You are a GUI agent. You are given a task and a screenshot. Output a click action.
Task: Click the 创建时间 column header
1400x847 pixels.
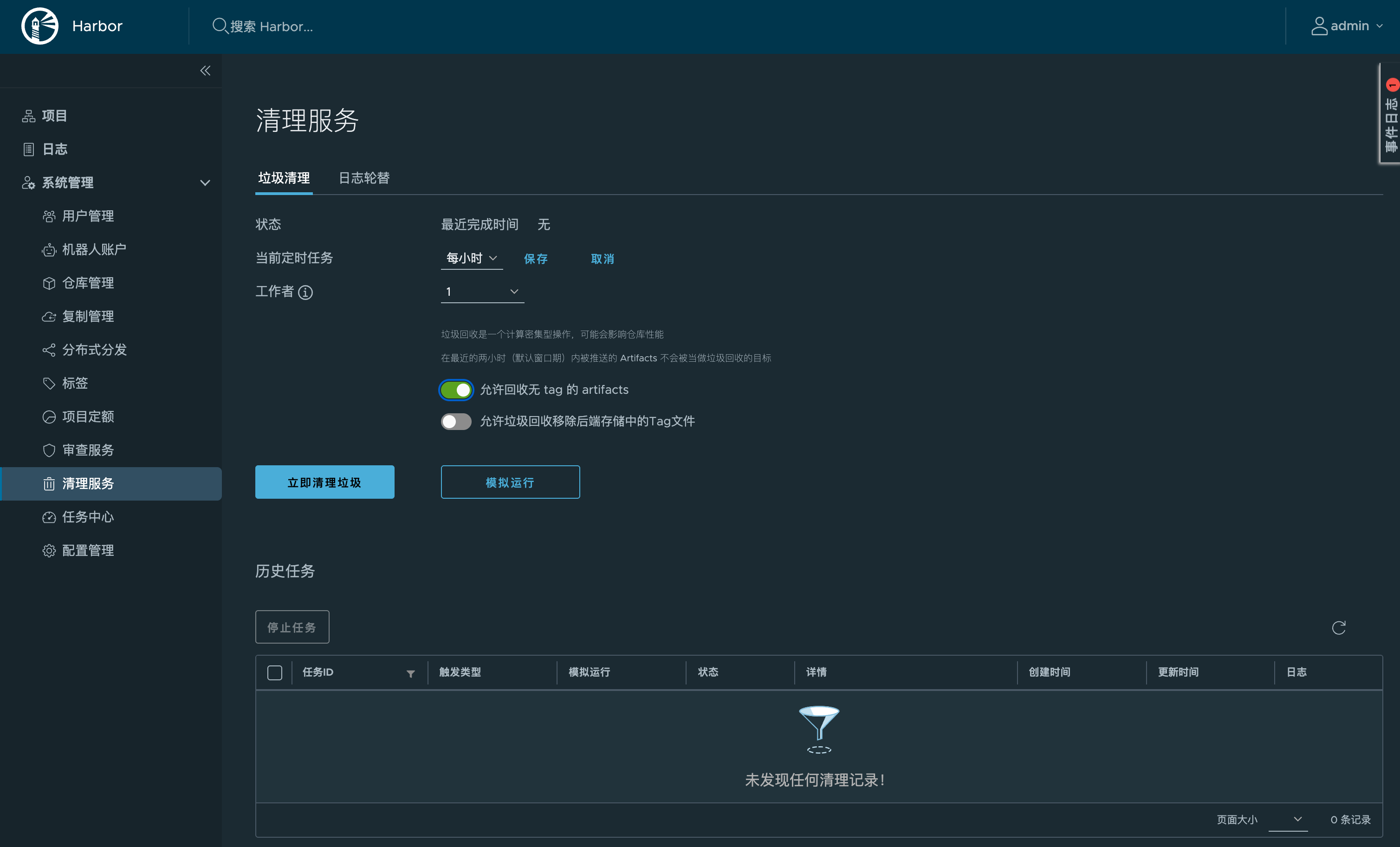(x=1050, y=672)
